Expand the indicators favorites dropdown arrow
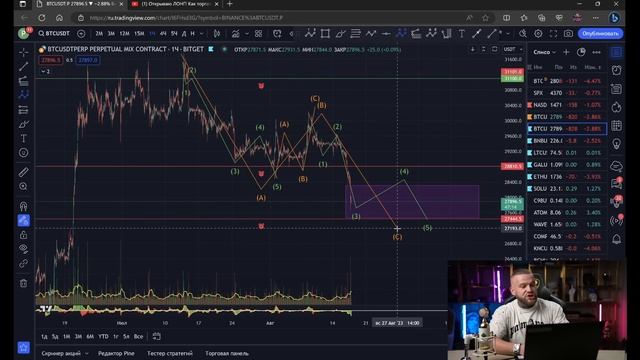640x360 pixels. (x=247, y=33)
